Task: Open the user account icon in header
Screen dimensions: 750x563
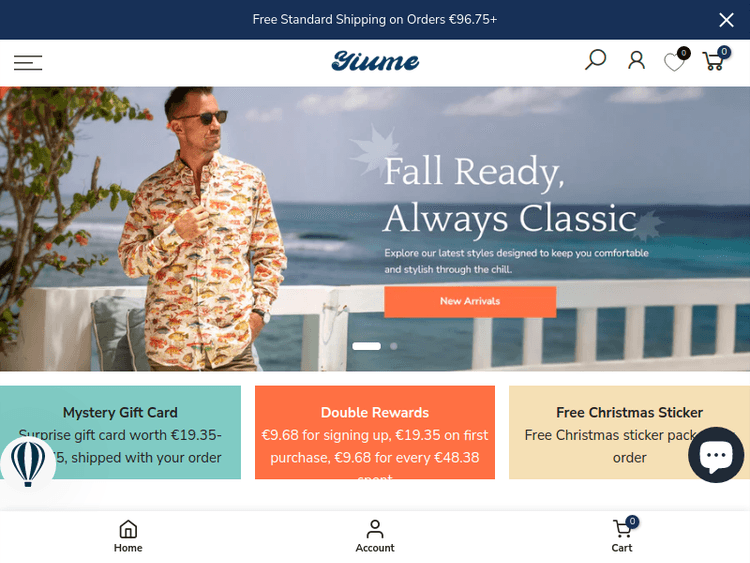Action: (636, 61)
